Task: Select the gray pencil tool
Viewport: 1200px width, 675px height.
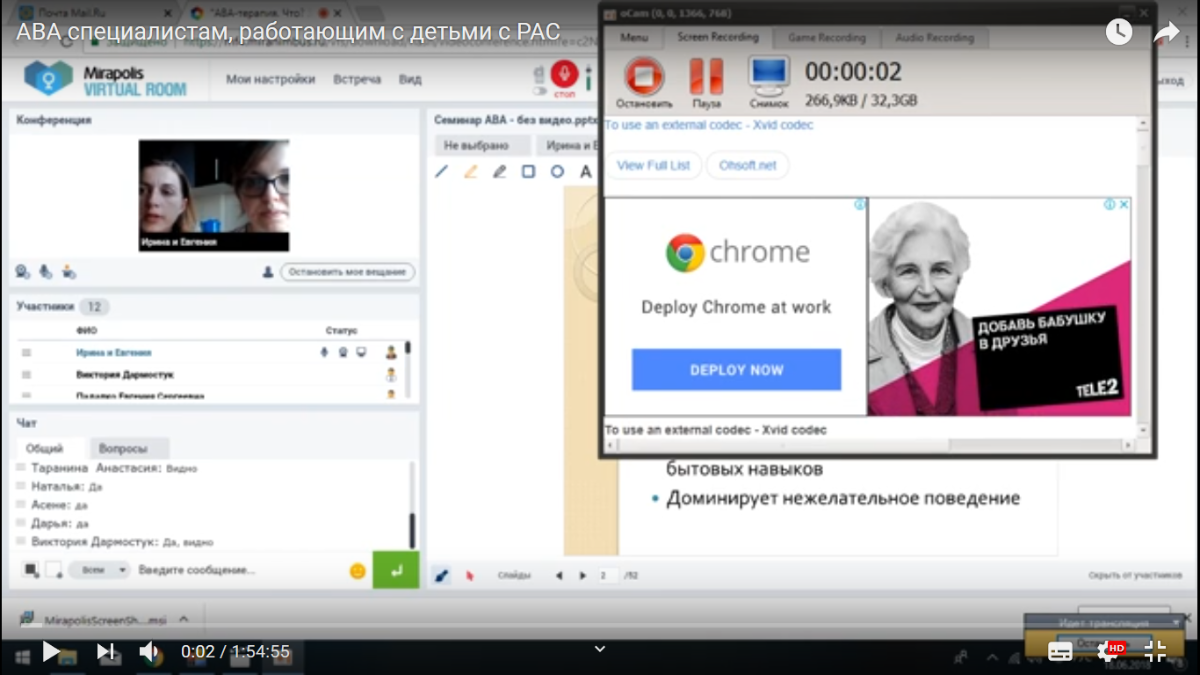Action: (499, 172)
